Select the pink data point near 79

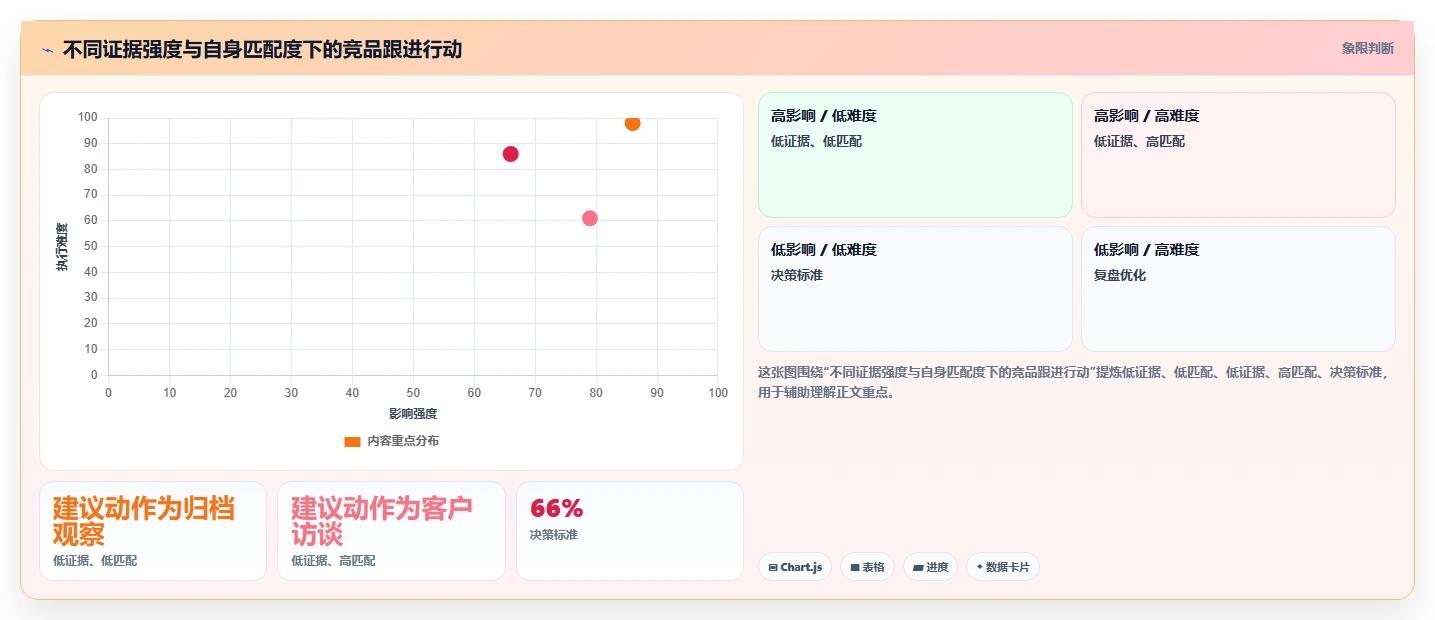pyautogui.click(x=590, y=218)
